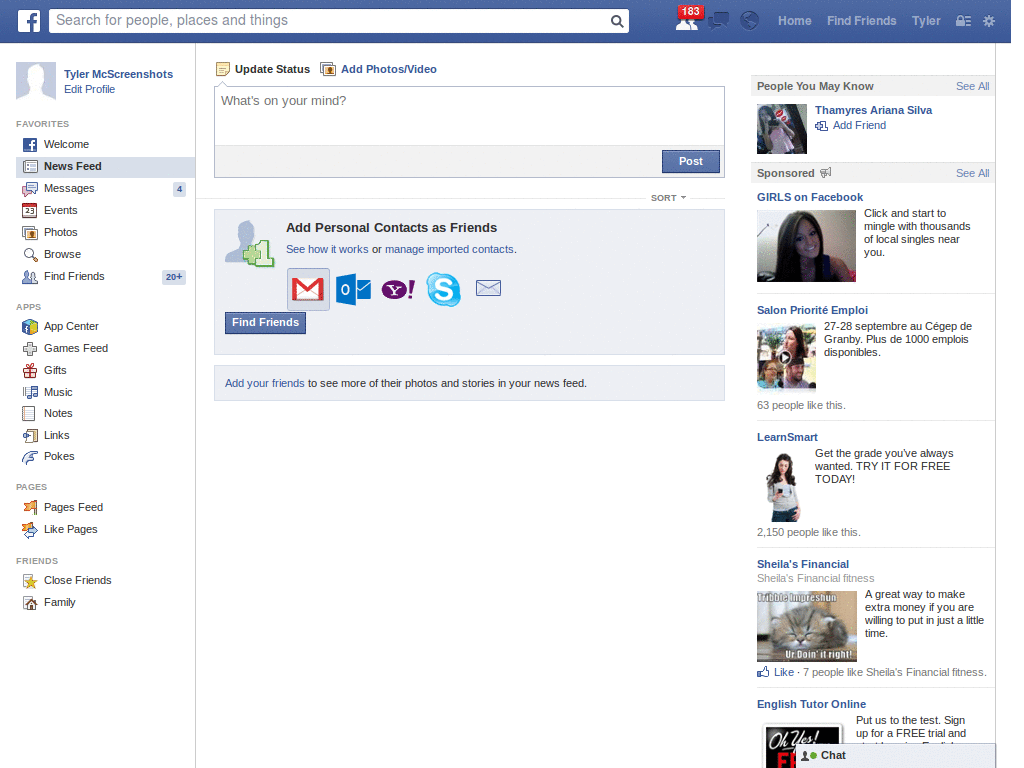The width and height of the screenshot is (1024, 768).
Task: Click the Events calendar icon
Action: 29,211
